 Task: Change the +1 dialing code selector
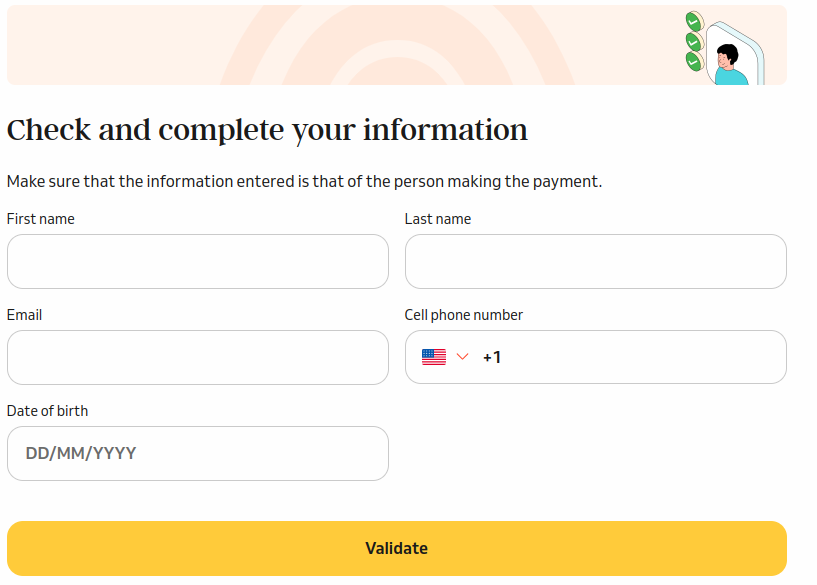492,356
